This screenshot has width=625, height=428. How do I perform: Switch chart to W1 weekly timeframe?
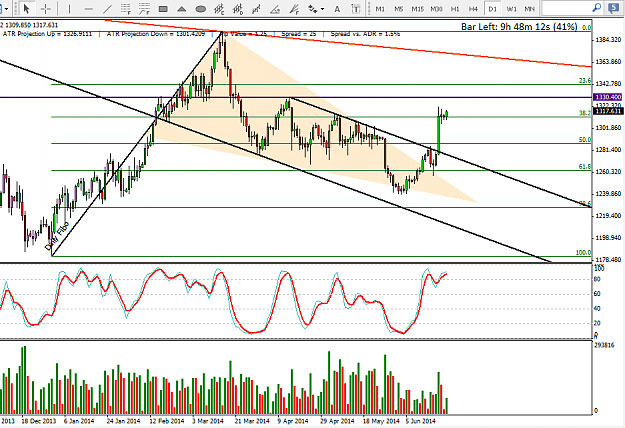point(511,8)
